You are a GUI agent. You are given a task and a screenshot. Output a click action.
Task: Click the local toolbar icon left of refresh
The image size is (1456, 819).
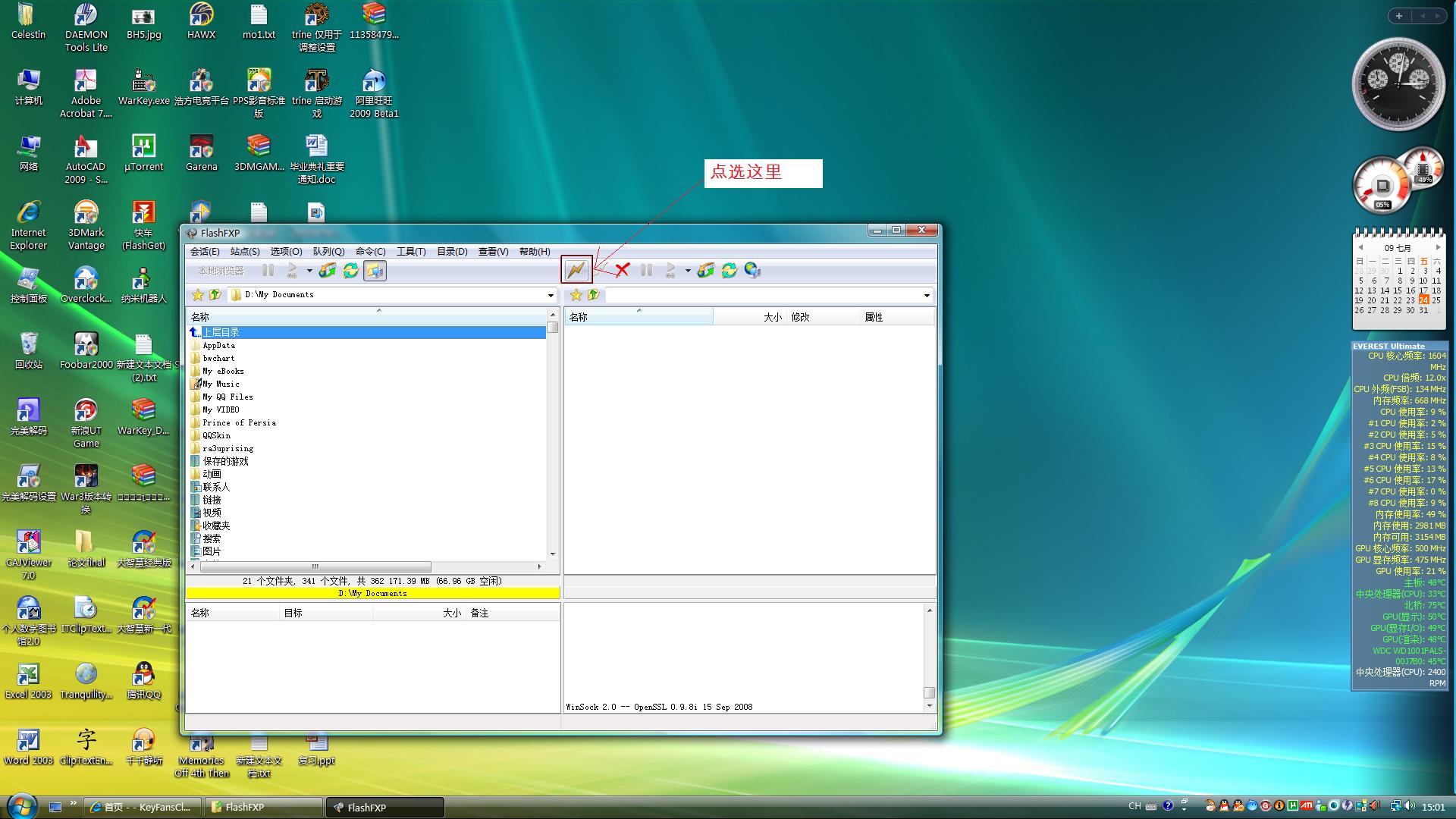(328, 270)
